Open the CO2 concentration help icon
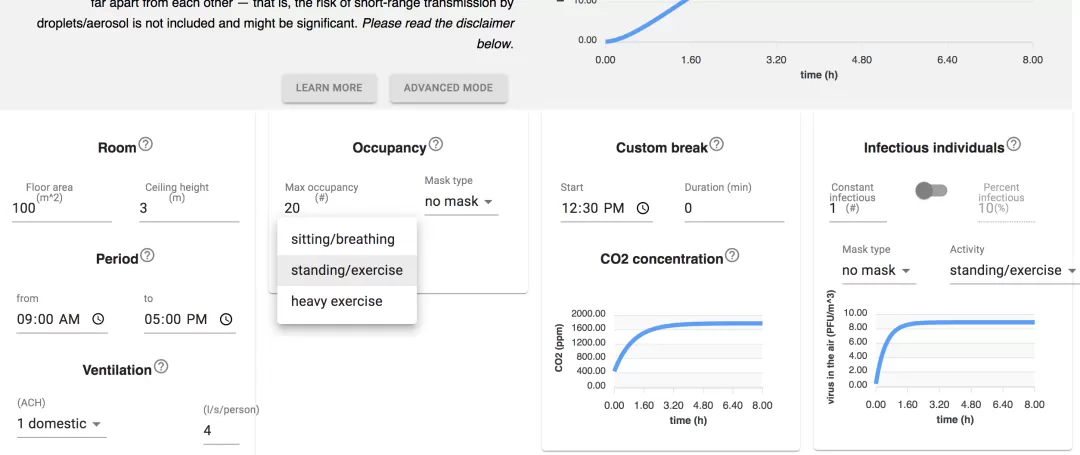 click(x=732, y=255)
